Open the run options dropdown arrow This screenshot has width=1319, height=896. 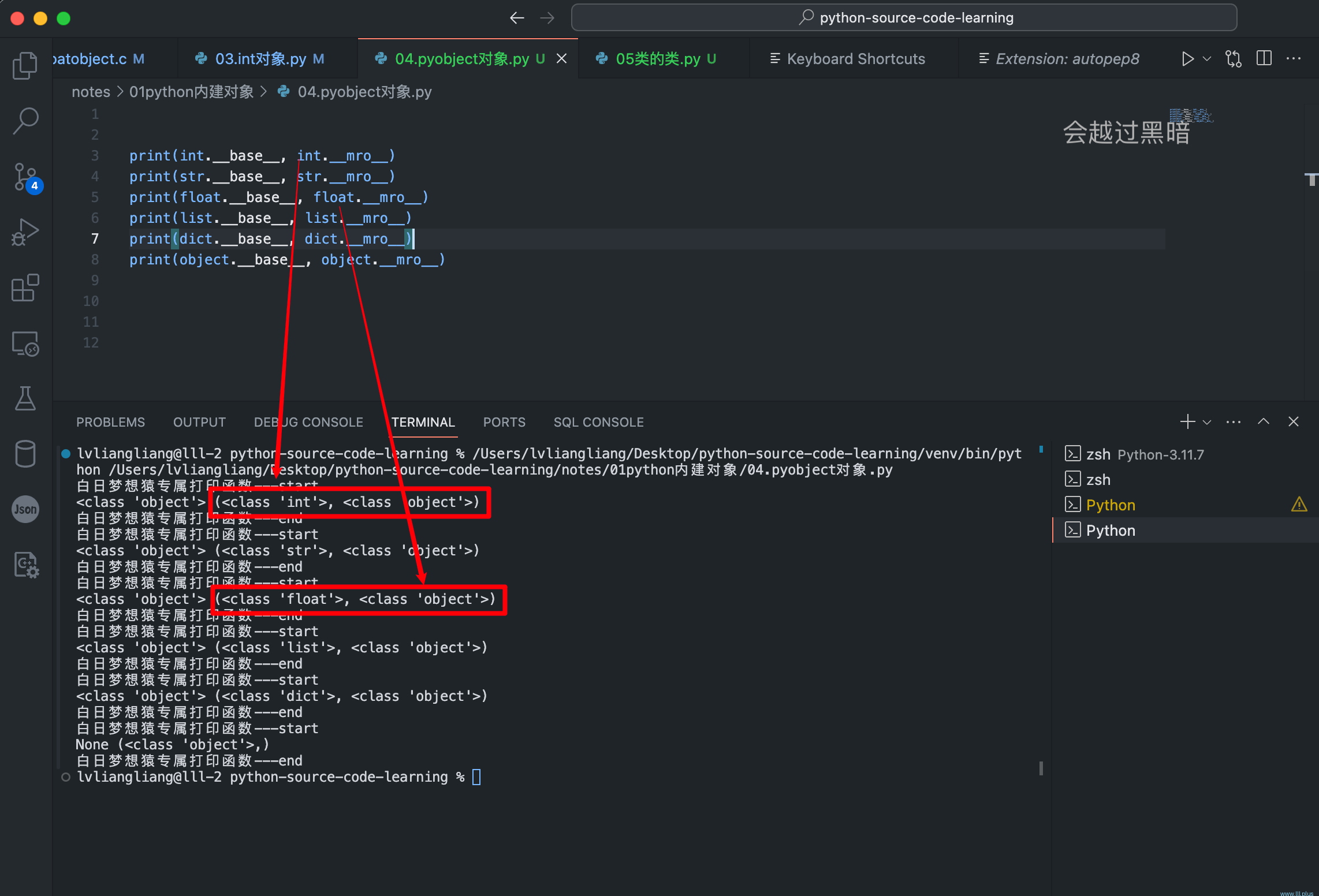1206,59
